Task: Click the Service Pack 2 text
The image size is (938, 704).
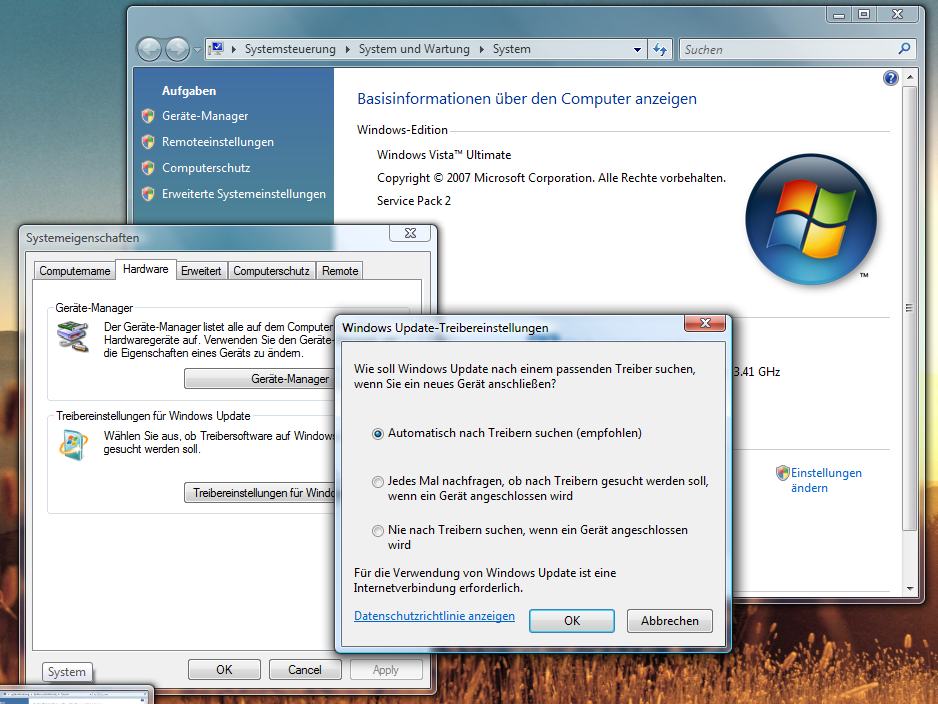Action: point(414,201)
